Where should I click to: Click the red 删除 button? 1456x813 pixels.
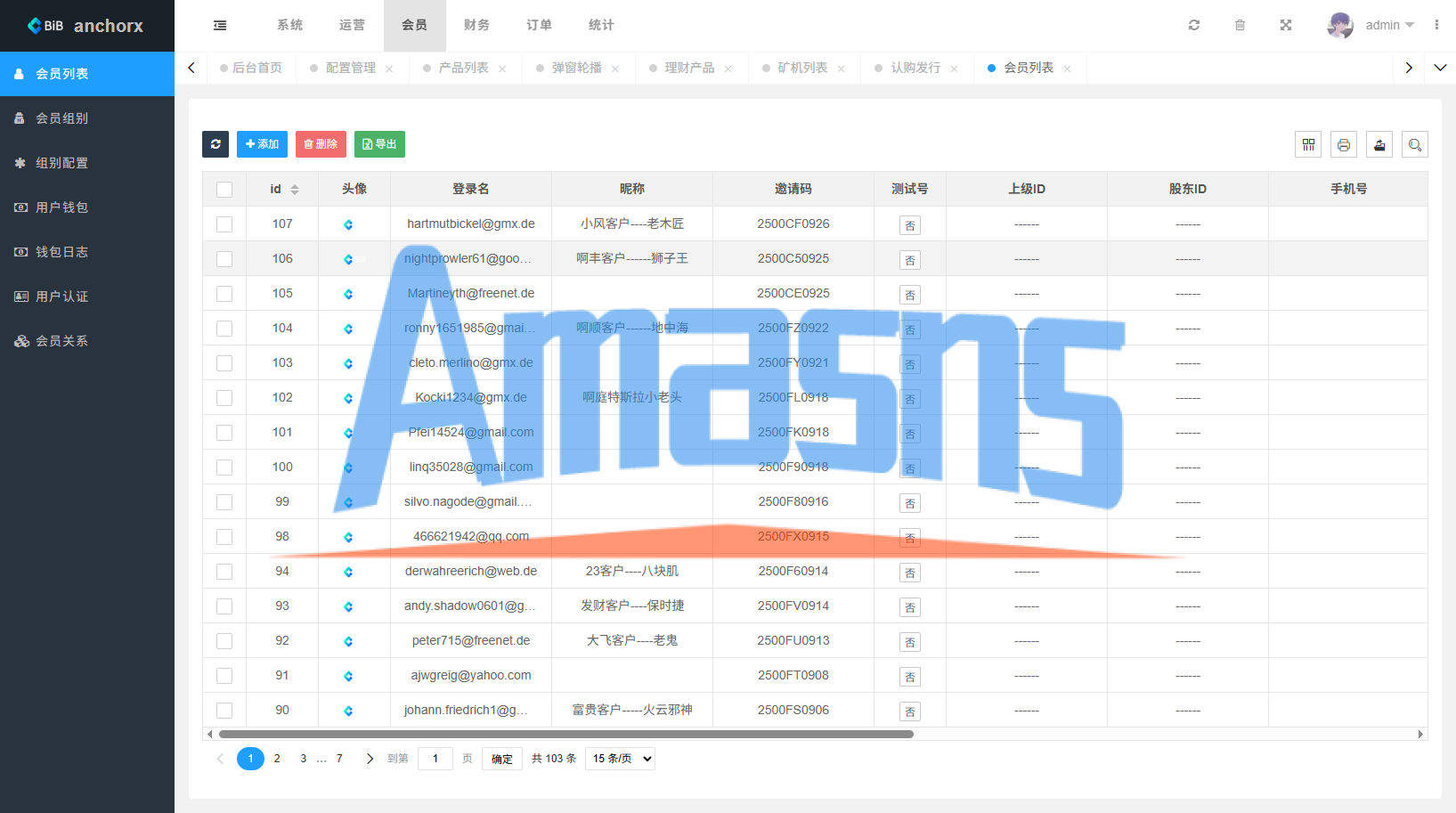[321, 144]
